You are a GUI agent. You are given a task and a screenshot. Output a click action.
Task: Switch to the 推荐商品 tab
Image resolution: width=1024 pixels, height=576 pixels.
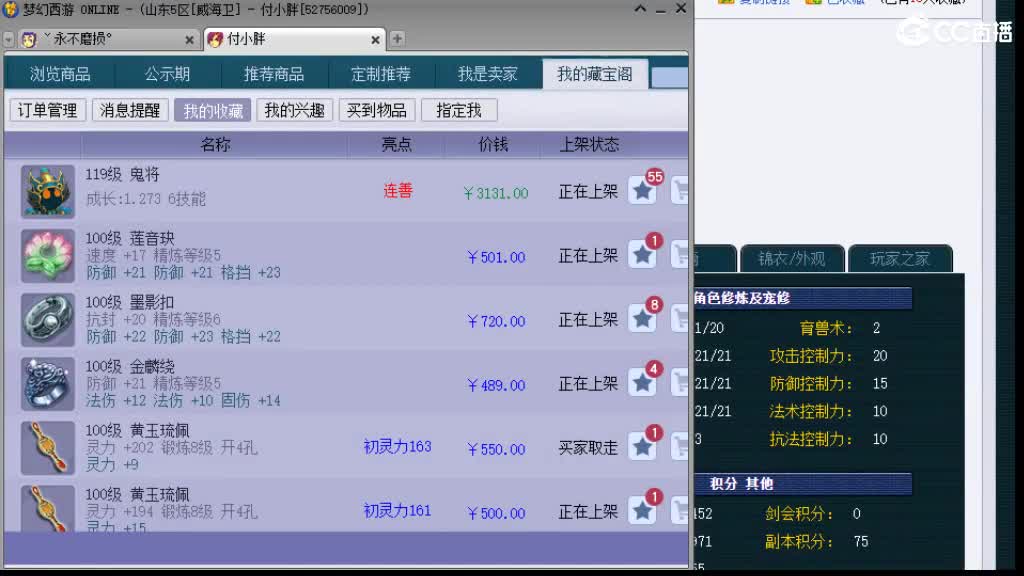(274, 74)
